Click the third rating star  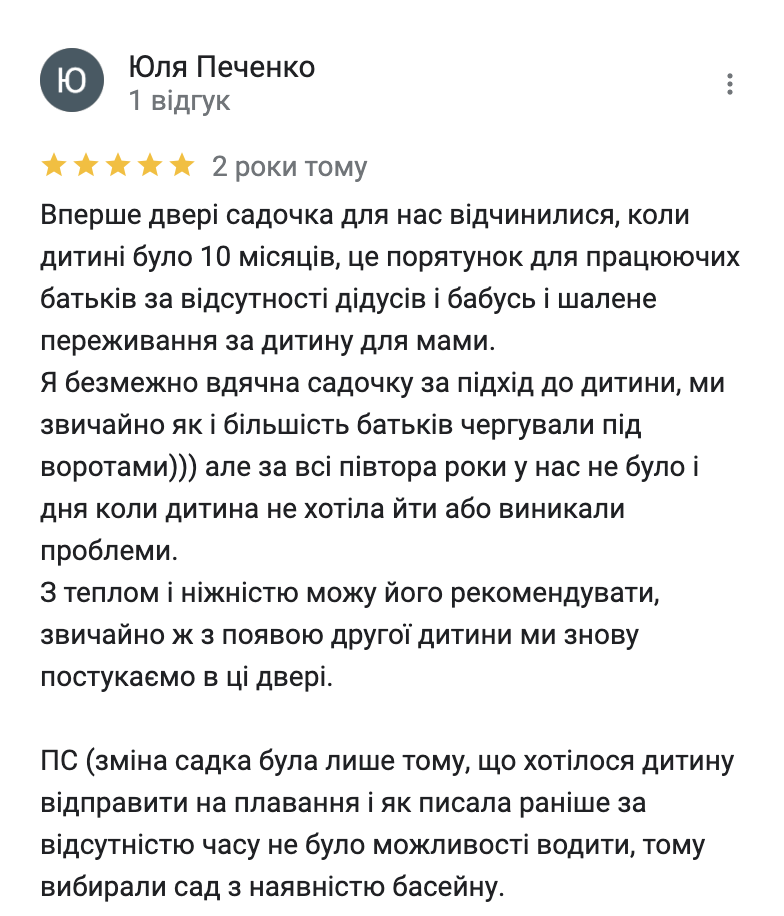click(118, 165)
